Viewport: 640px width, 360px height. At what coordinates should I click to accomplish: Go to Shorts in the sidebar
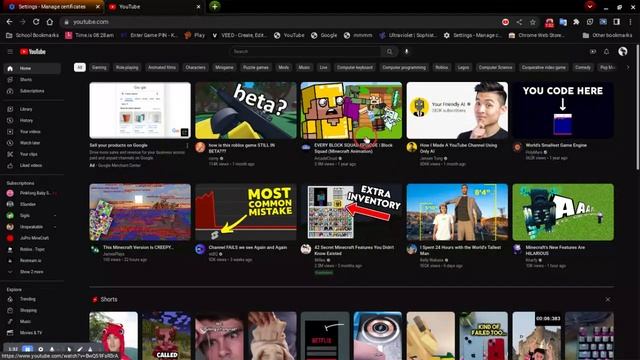pyautogui.click(x=32, y=80)
